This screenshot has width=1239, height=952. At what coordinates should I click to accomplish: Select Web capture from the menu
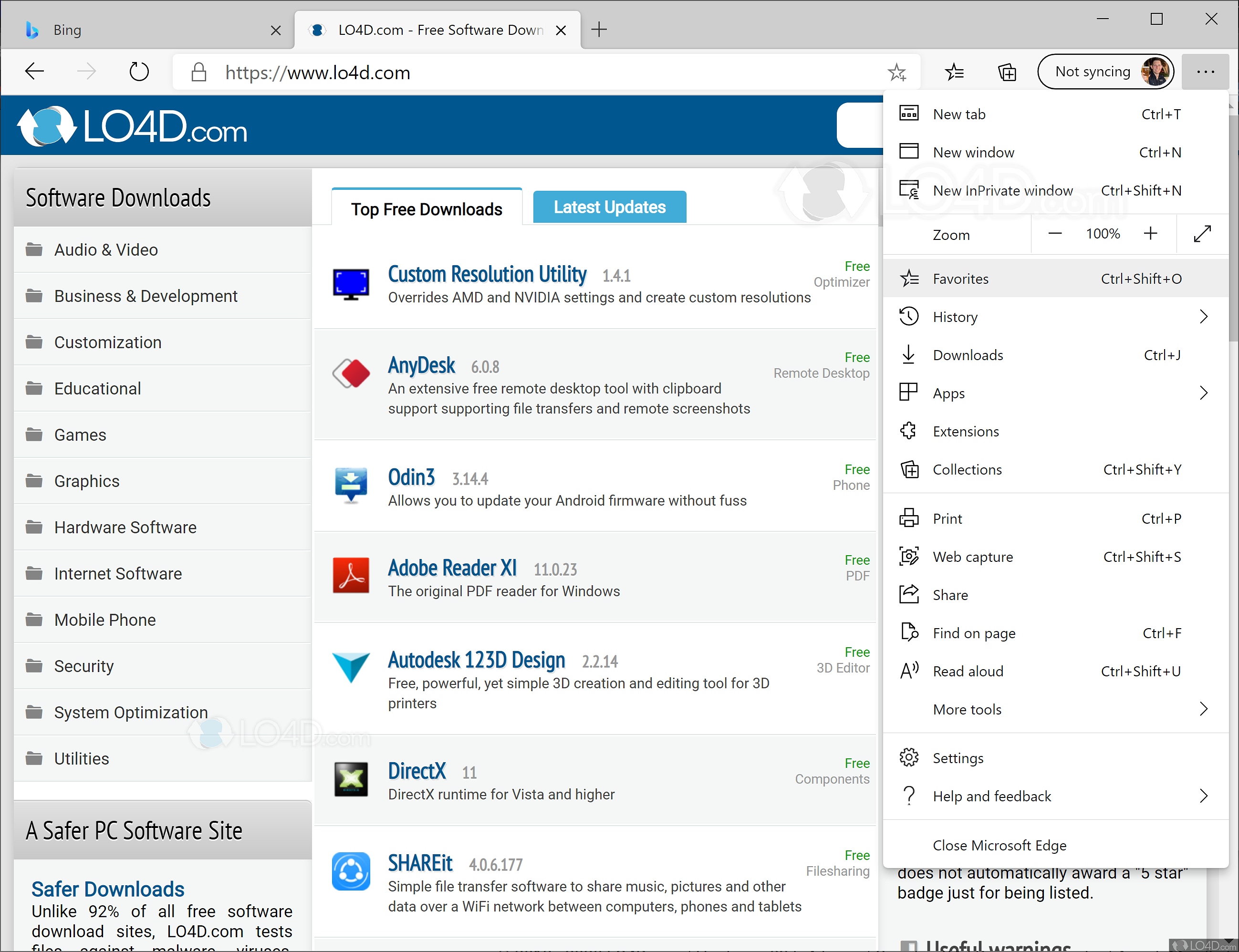coord(973,557)
